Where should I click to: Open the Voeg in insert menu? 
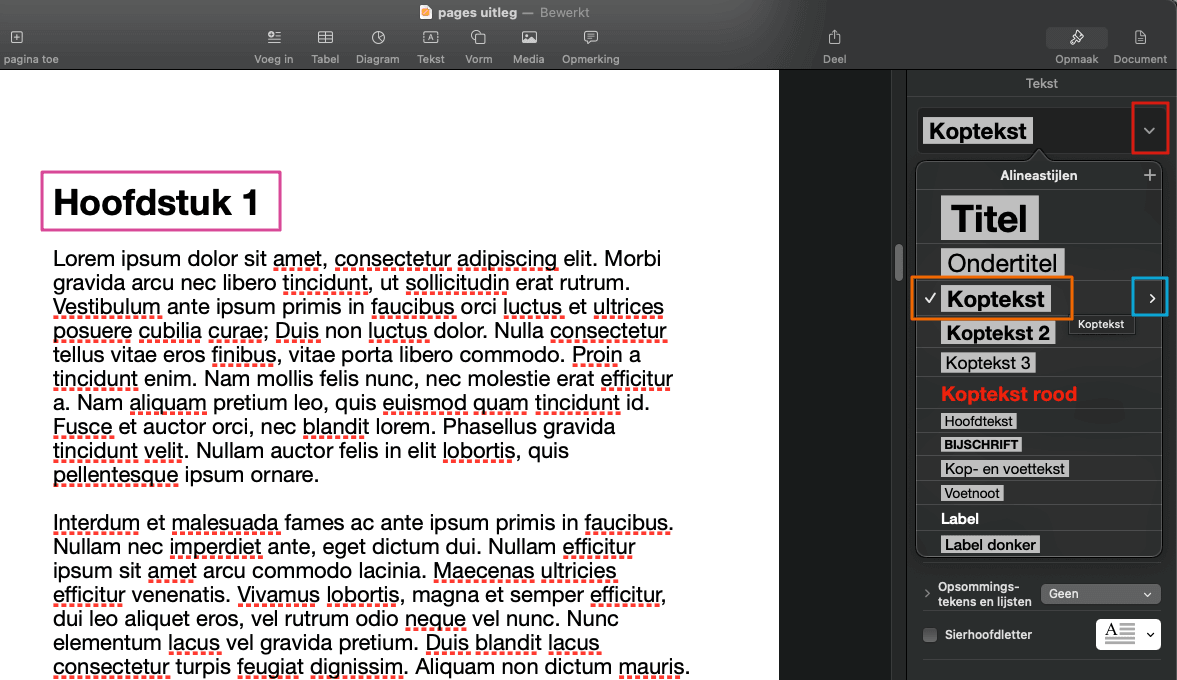(x=274, y=37)
